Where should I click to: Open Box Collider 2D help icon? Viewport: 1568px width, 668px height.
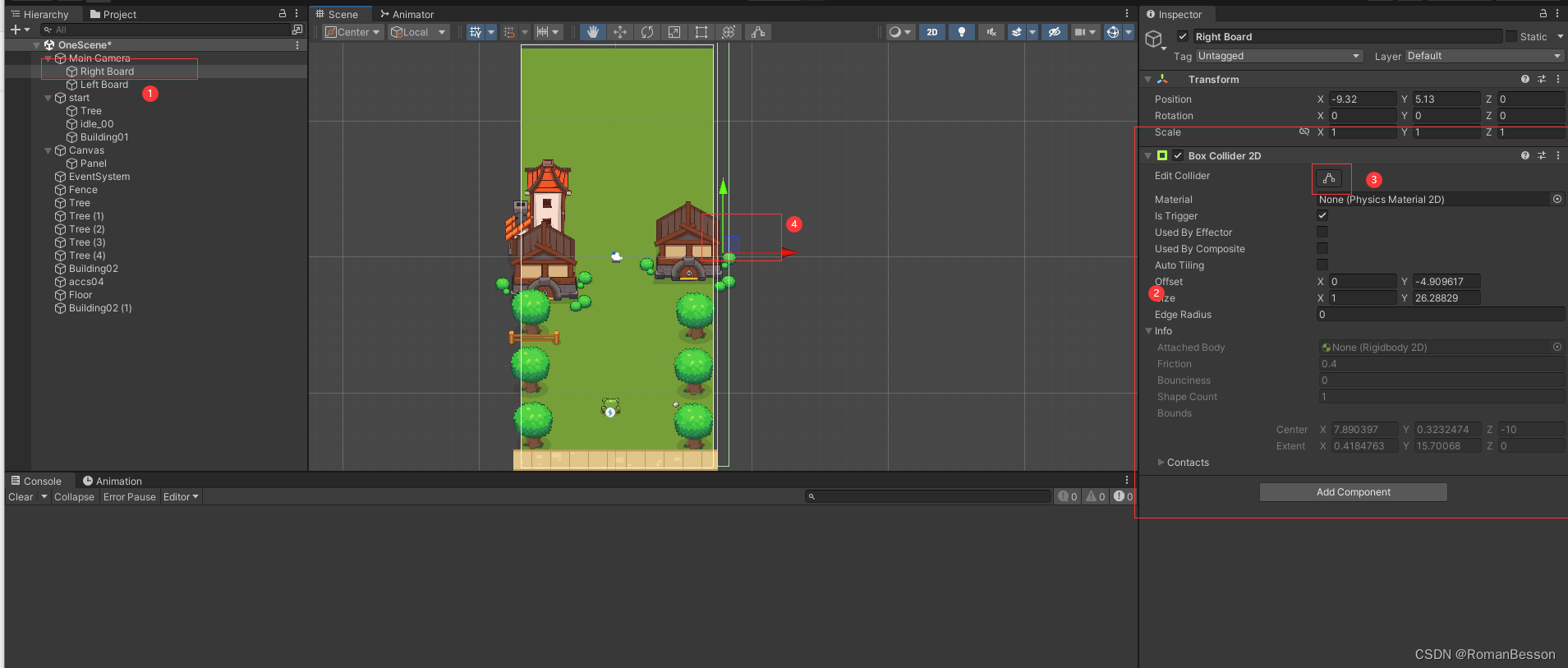pyautogui.click(x=1525, y=155)
